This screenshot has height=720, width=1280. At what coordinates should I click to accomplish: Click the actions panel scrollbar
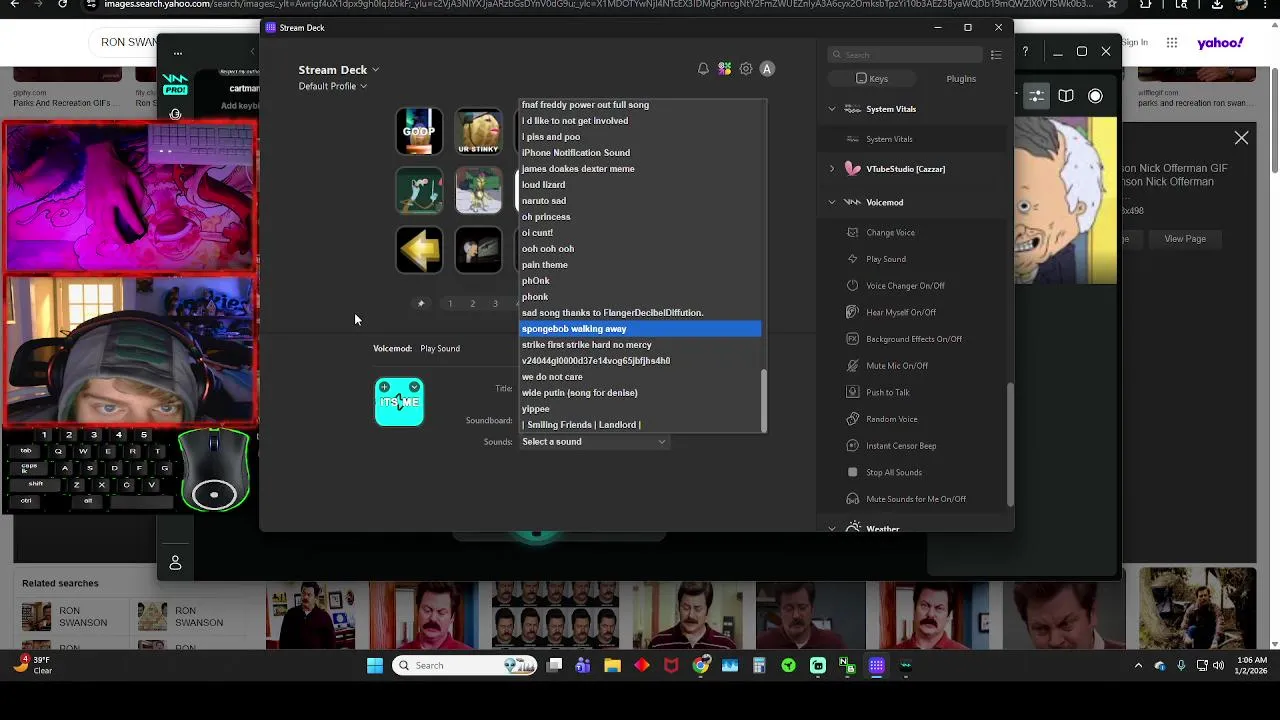(x=1009, y=444)
